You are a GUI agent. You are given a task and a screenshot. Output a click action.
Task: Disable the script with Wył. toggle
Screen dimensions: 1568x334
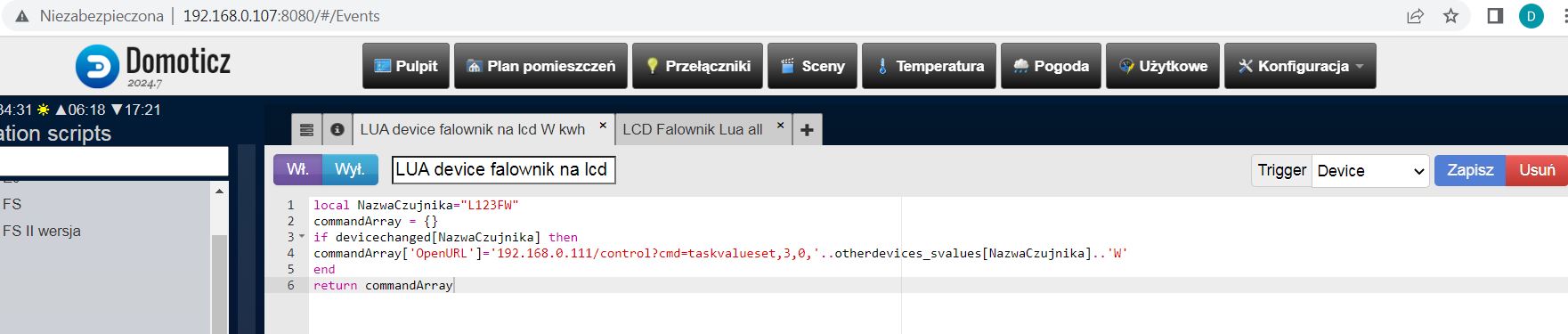tap(350, 170)
